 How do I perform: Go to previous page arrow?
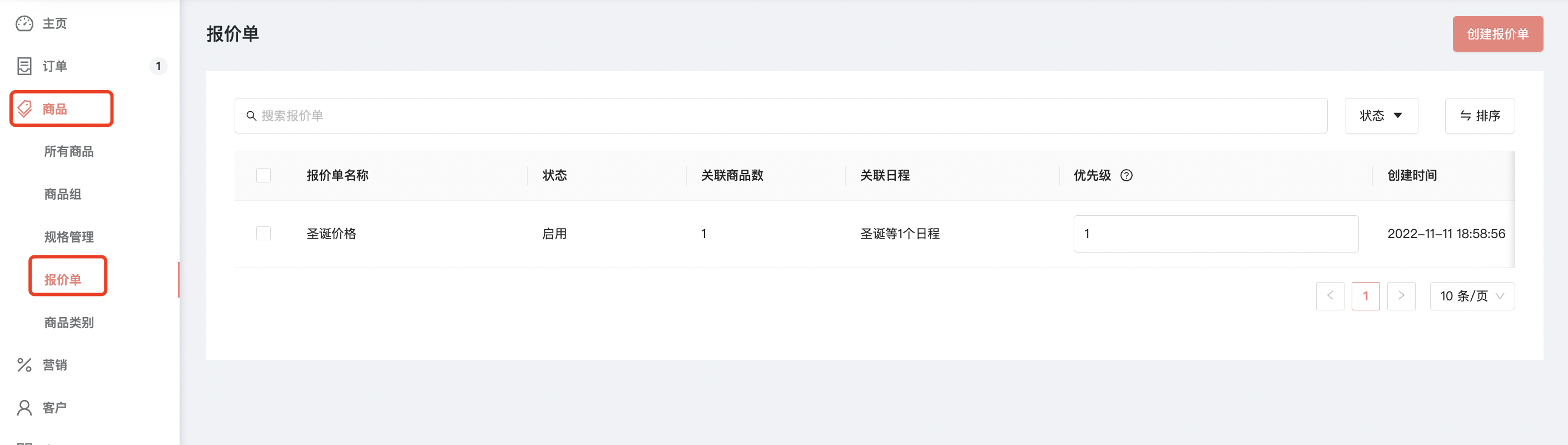(1330, 296)
